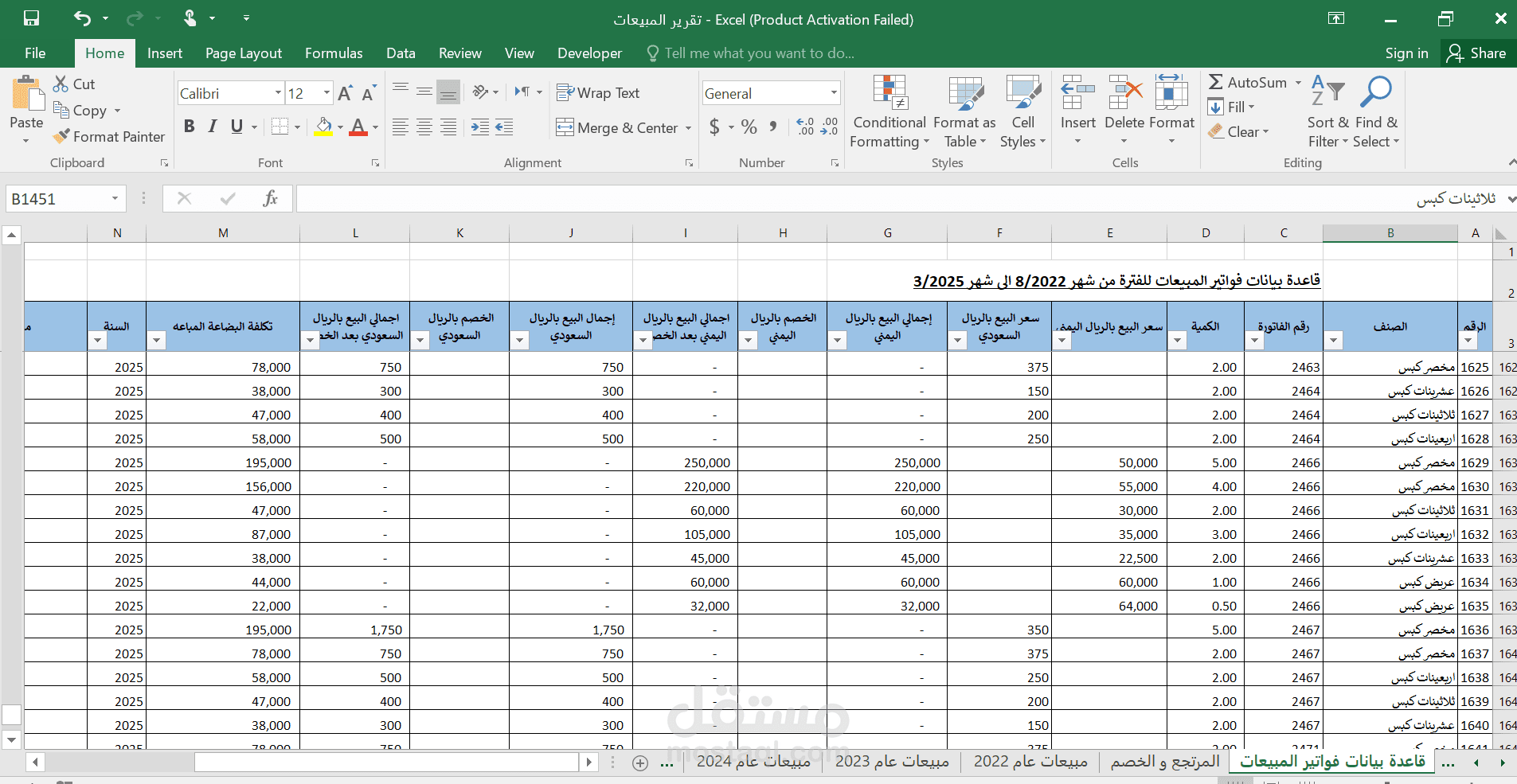The width and height of the screenshot is (1517, 784).
Task: Open the مبيعات عام 2023 sheet tab
Action: point(892,761)
